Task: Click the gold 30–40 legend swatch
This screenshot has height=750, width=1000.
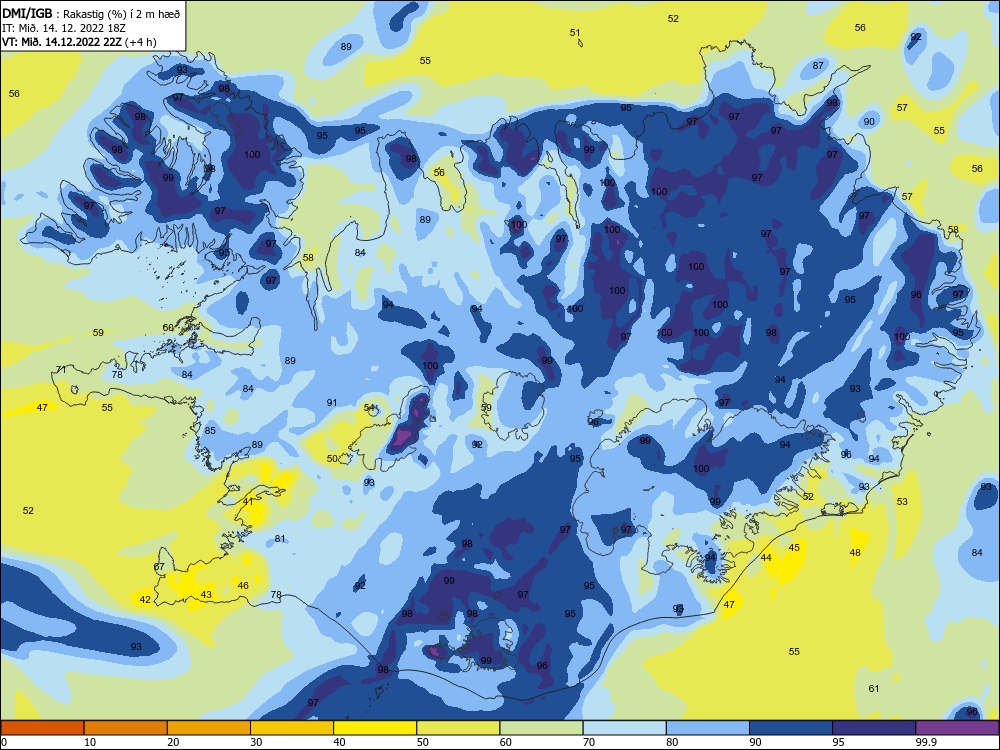Action: (292, 728)
